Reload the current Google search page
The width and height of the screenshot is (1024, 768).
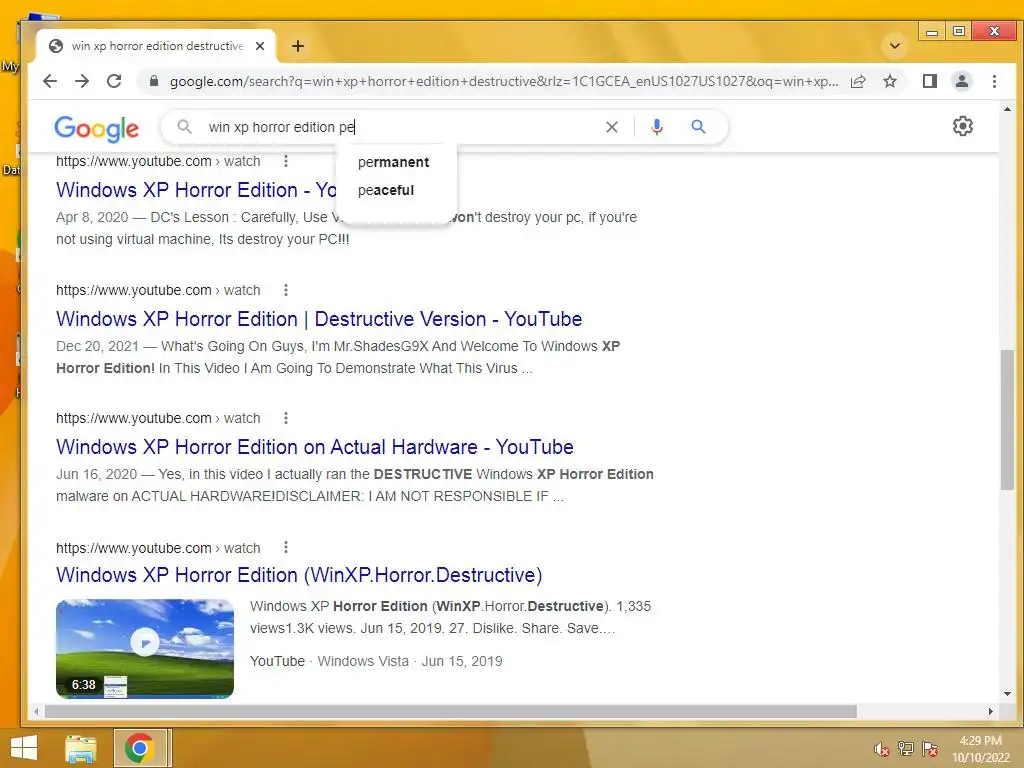pyautogui.click(x=114, y=81)
